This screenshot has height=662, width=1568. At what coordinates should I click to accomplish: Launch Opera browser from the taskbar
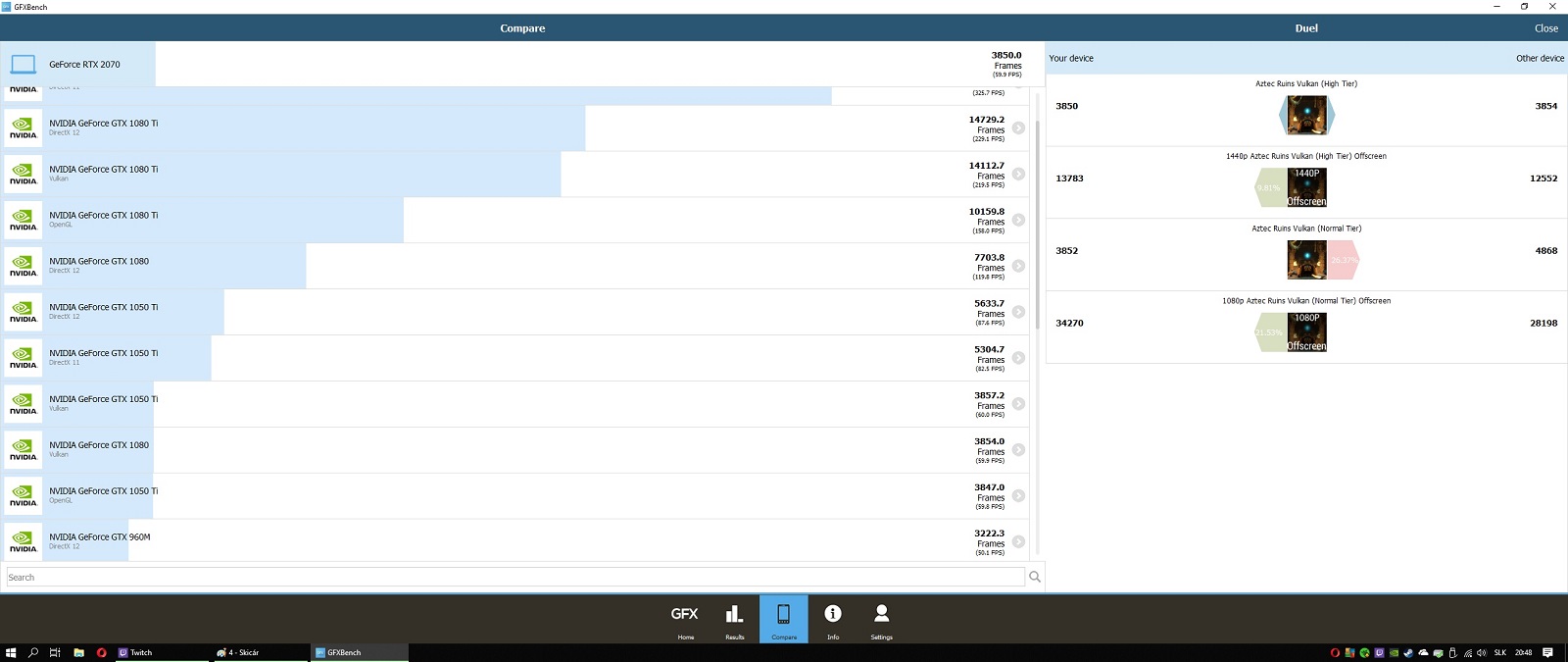(101, 652)
